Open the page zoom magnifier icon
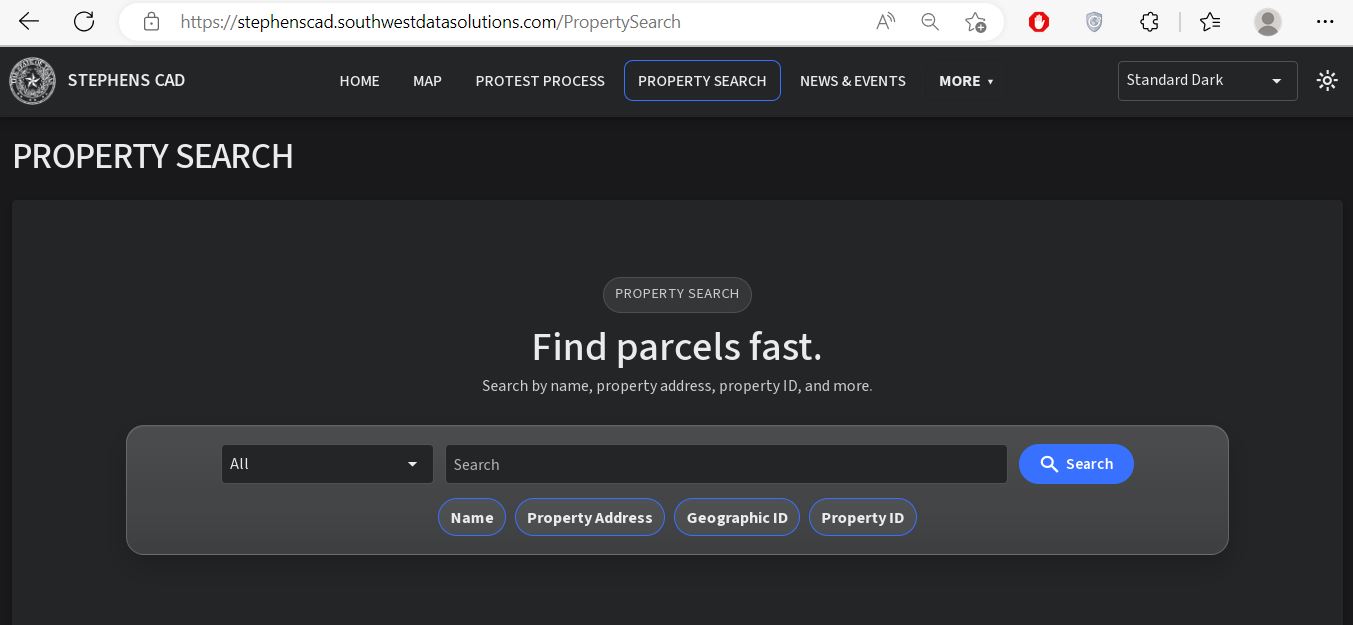This screenshot has height=625, width=1353. tap(929, 21)
